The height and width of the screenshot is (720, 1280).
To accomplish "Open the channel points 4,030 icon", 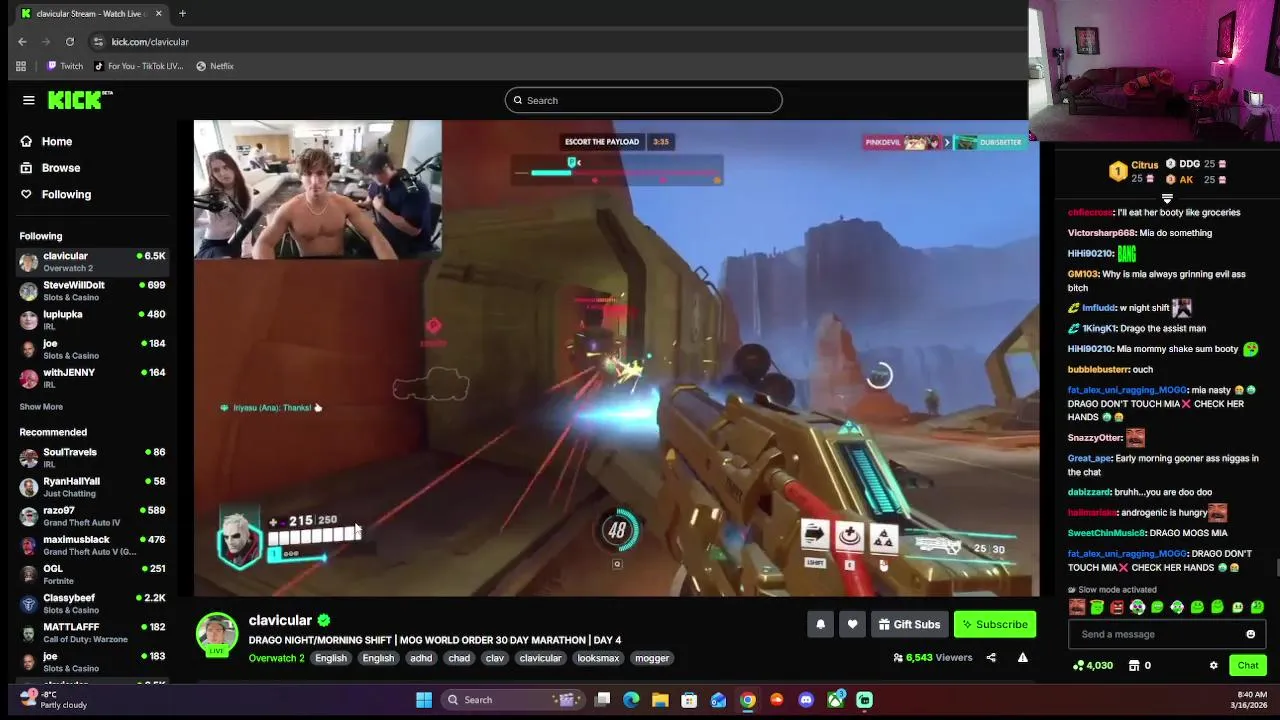I will point(1078,665).
